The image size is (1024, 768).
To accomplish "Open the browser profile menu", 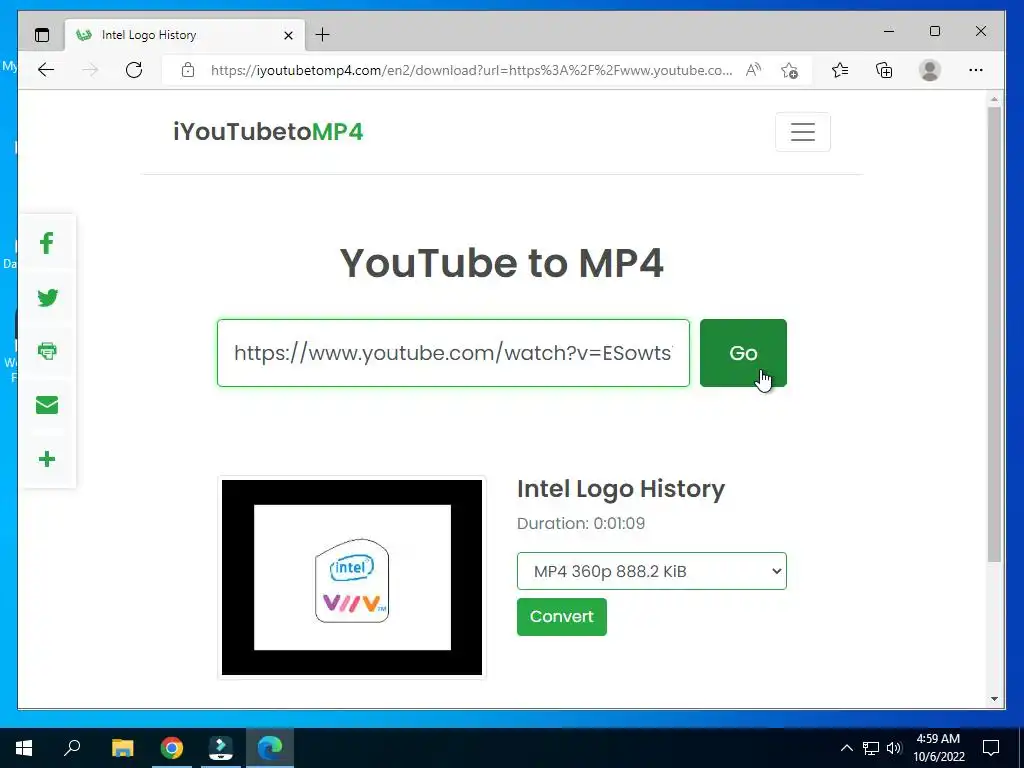I will (929, 70).
